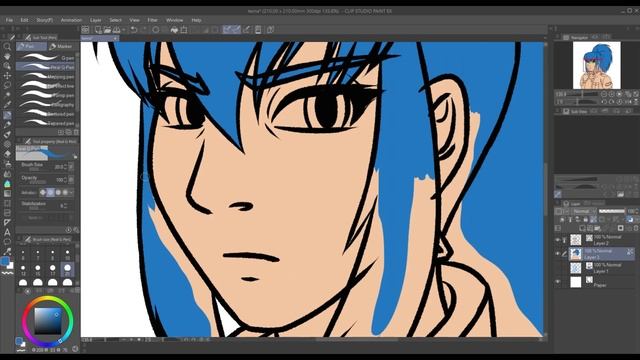Viewport: 640px width, 360px height.
Task: Open the Select menu
Action: pos(116,20)
